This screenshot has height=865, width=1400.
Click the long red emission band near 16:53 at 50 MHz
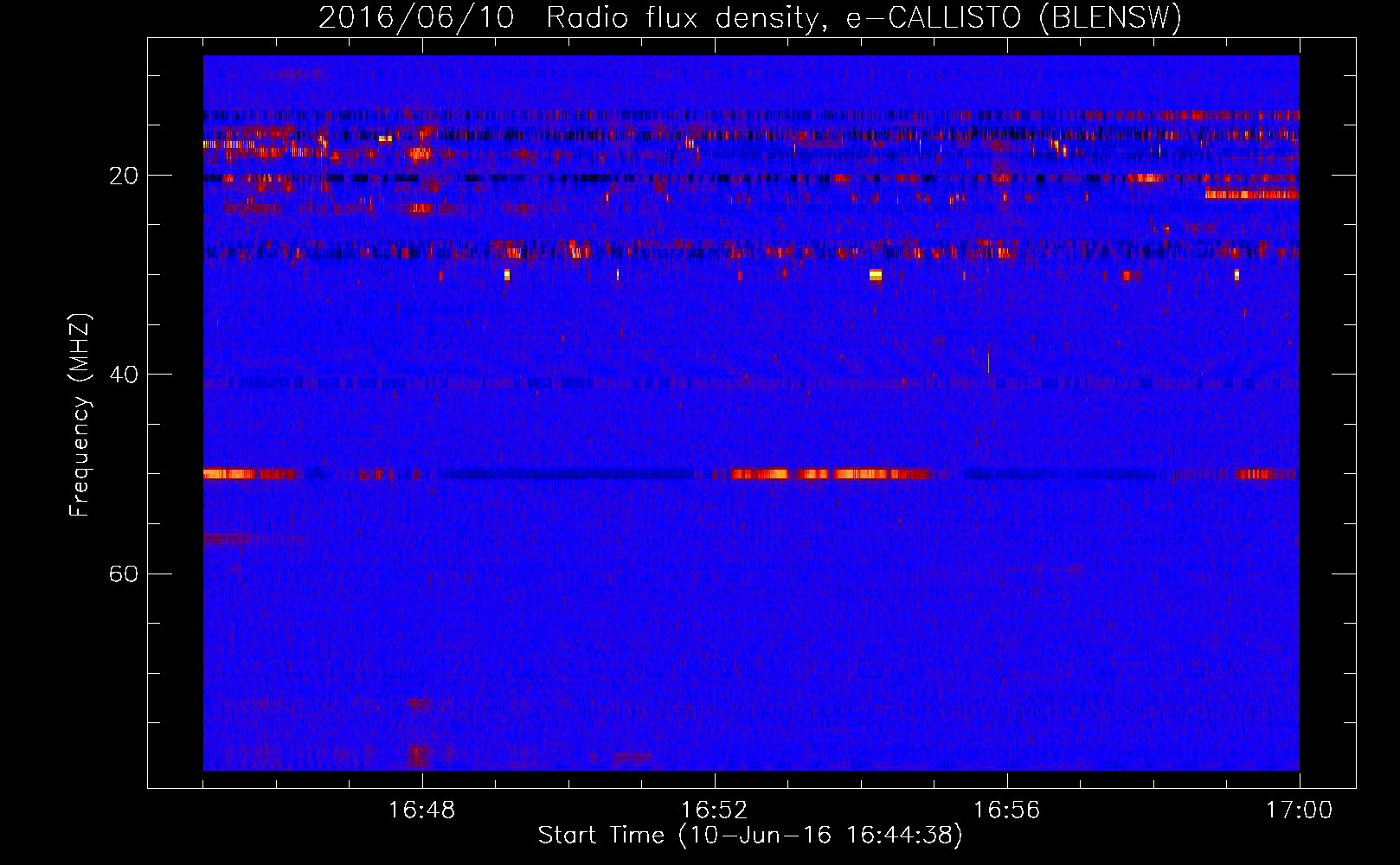point(831,474)
